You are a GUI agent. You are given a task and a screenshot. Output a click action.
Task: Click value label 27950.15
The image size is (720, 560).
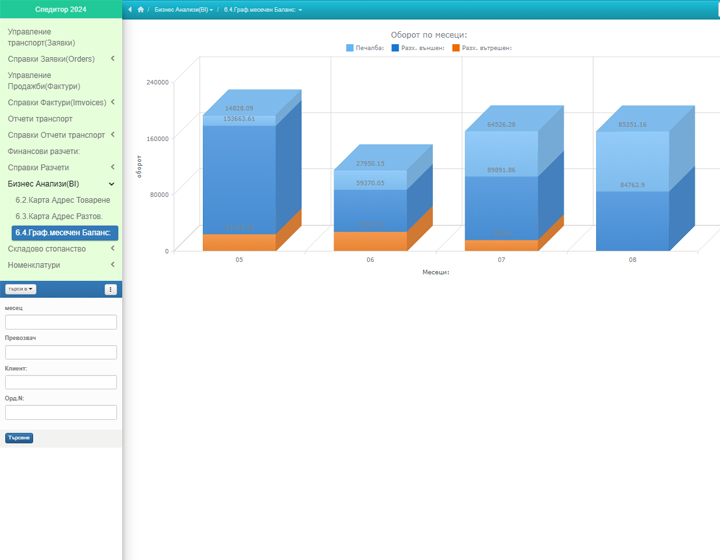[x=370, y=163]
